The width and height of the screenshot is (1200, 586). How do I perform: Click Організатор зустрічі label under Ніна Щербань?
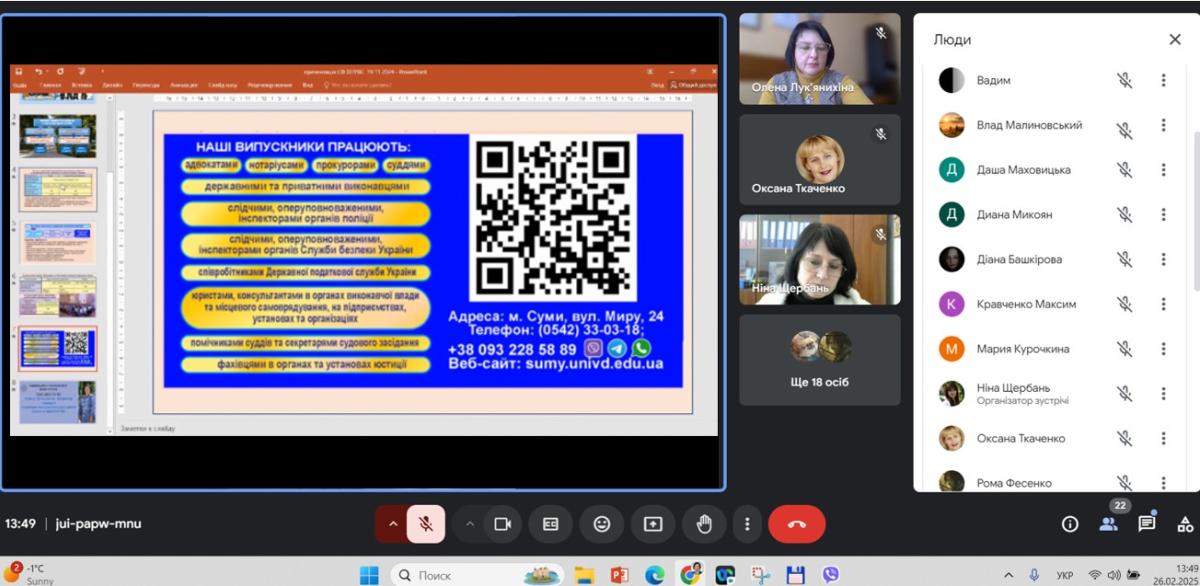[x=1022, y=401]
